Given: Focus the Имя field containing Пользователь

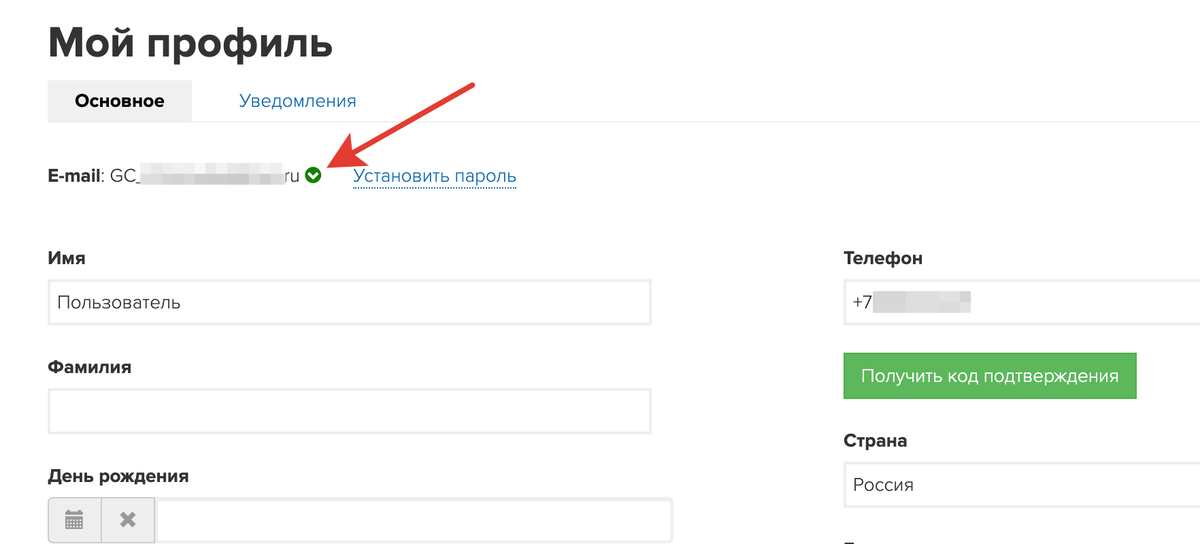Looking at the screenshot, I should click(x=349, y=302).
